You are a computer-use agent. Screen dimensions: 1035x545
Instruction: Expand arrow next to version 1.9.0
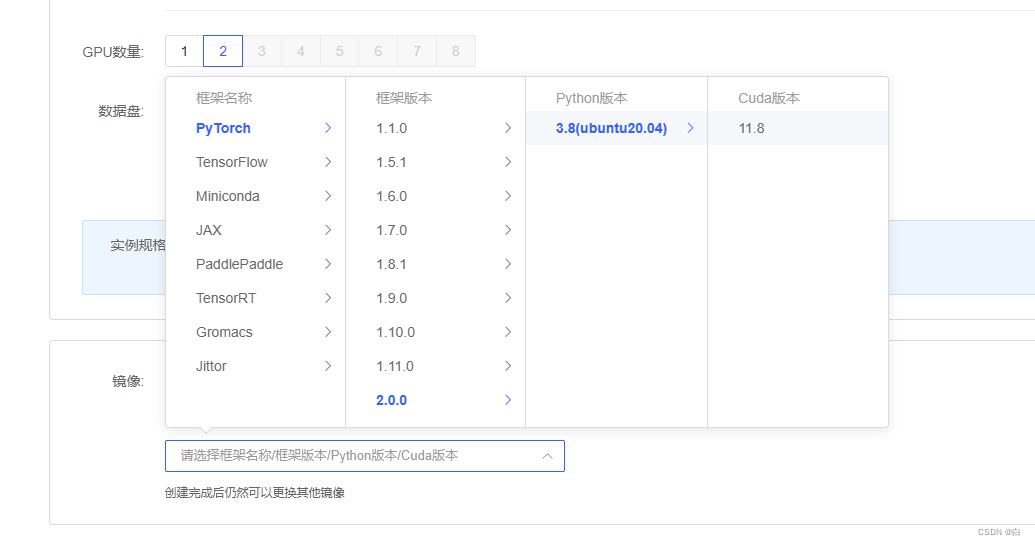(508, 298)
